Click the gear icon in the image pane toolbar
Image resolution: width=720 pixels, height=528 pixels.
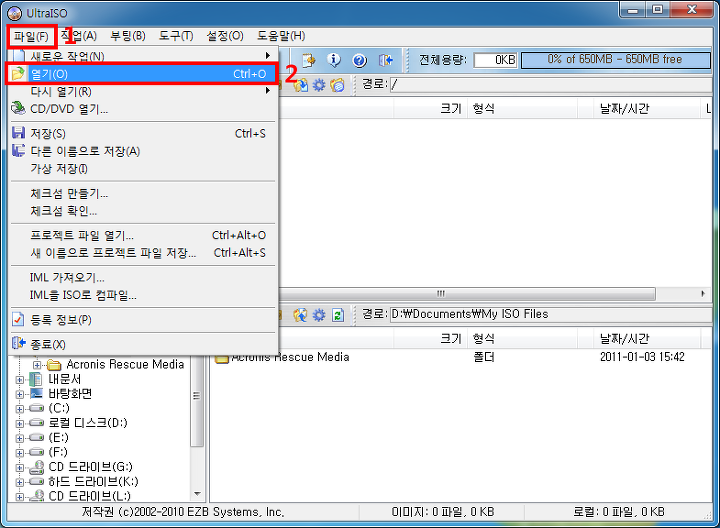[x=319, y=85]
